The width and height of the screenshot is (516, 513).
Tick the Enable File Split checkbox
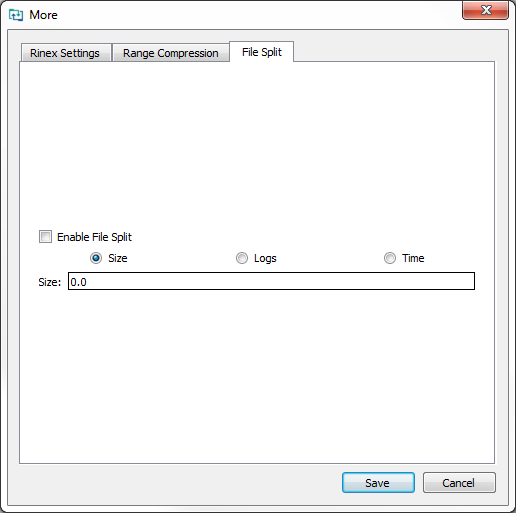45,237
